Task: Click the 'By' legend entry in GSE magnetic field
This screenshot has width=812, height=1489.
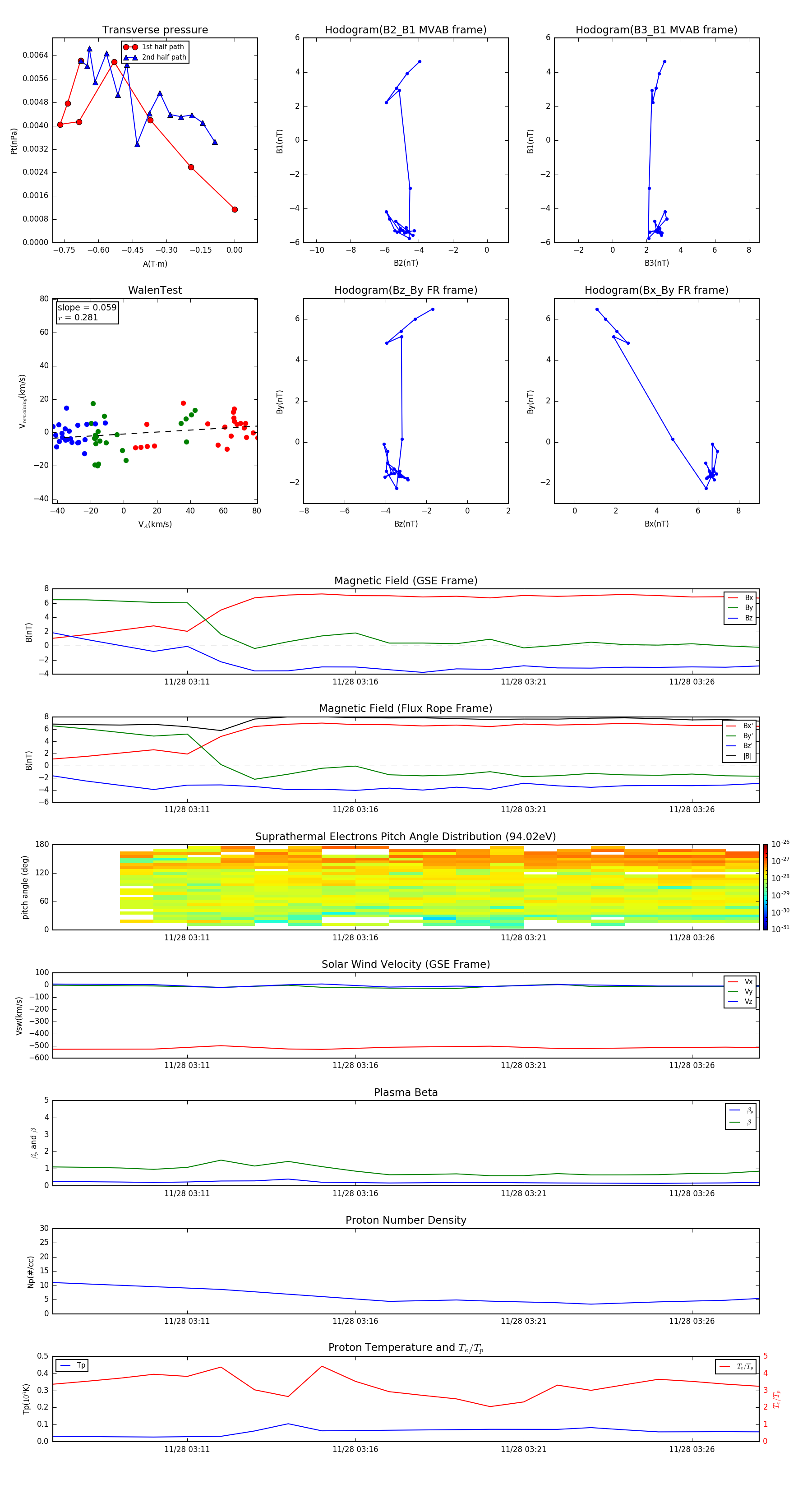Action: click(740, 608)
